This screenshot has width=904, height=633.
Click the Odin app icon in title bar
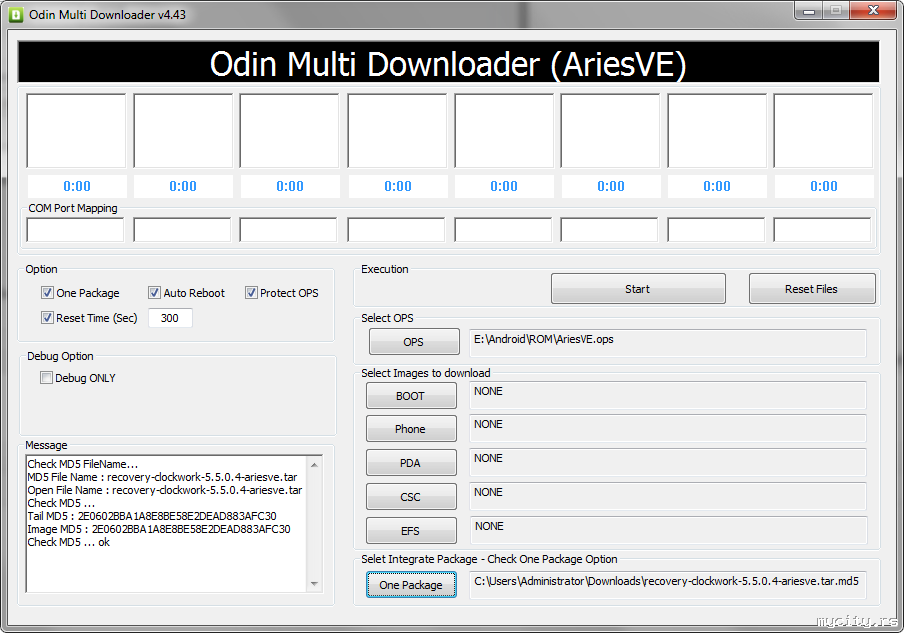pos(16,15)
